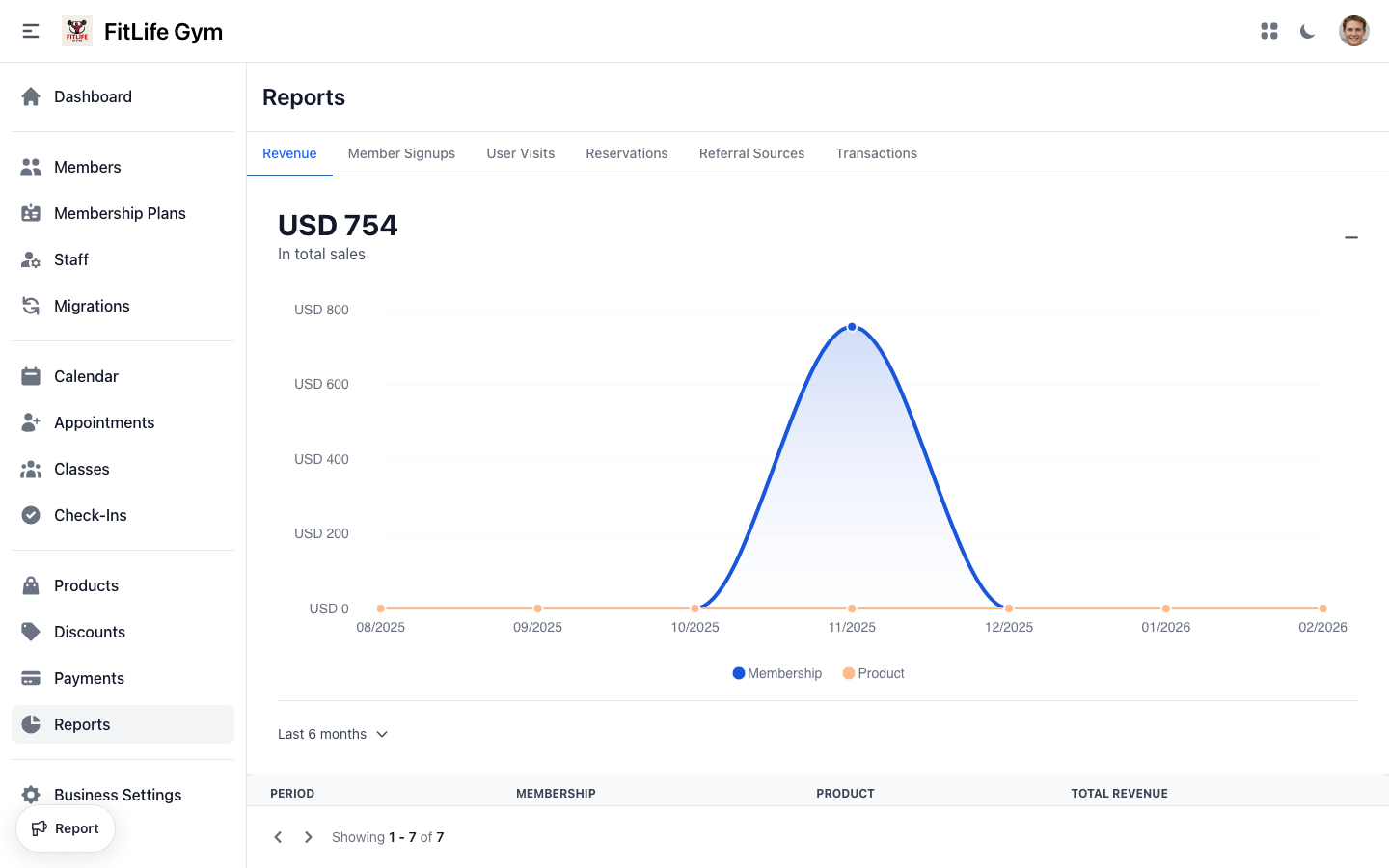Click the floating Report button
Image resolution: width=1389 pixels, height=868 pixels.
[65, 827]
